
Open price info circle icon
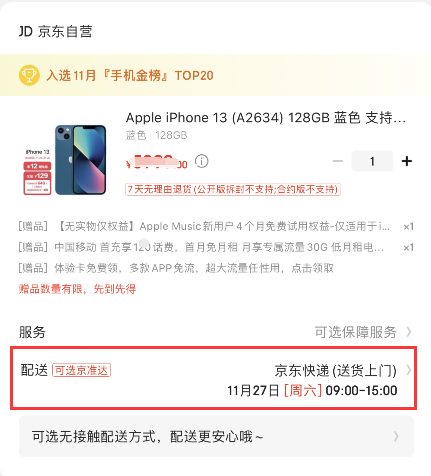202,161
